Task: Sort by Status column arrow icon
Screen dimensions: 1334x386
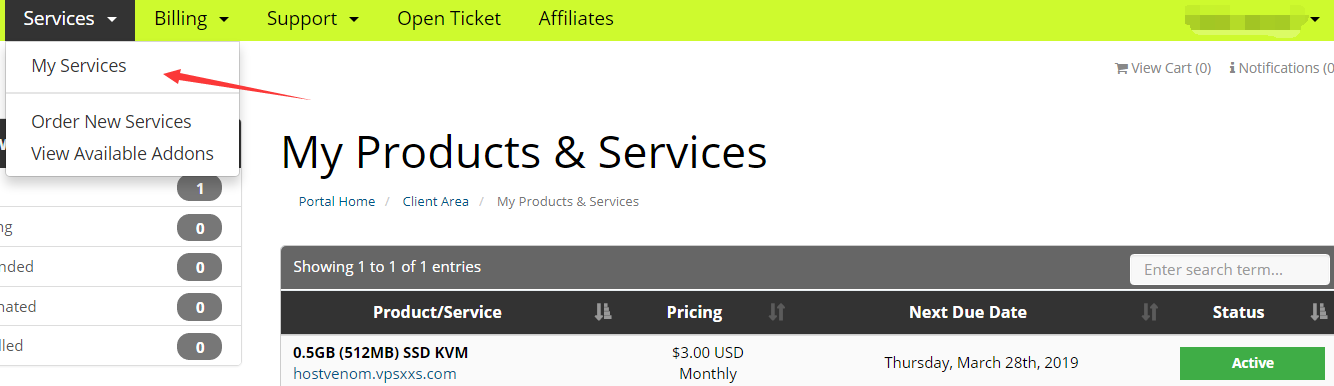Action: coord(1318,312)
